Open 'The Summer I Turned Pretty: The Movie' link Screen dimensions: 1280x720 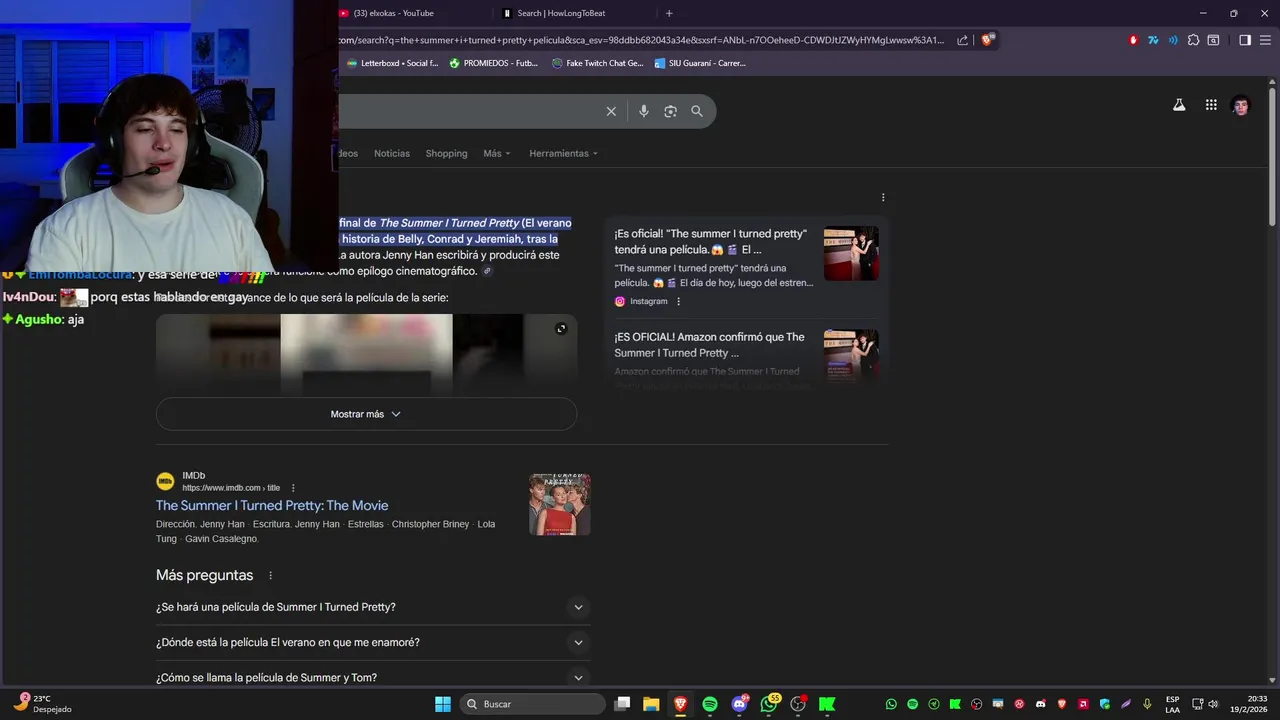coord(272,505)
